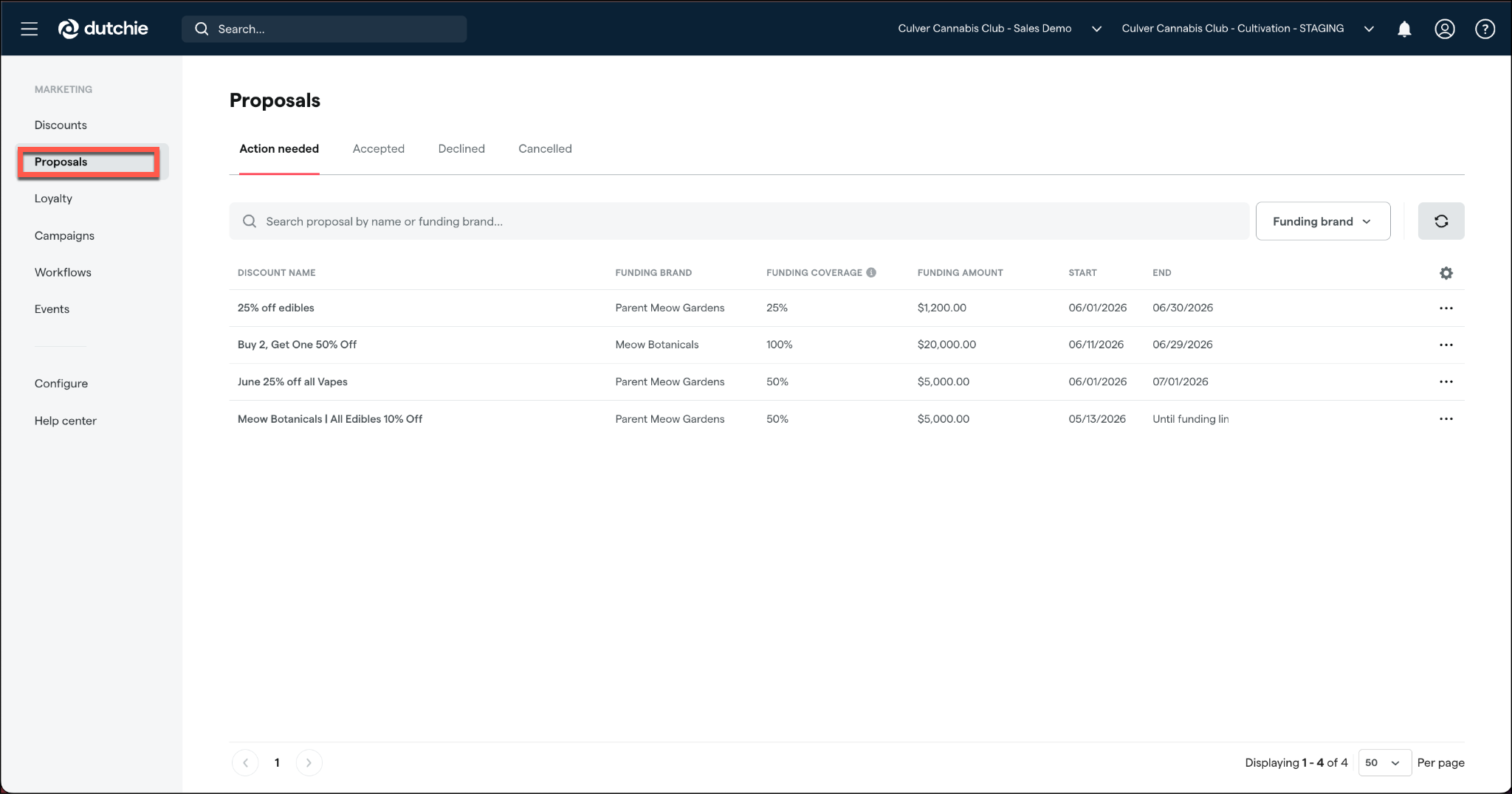Show Funding Coverage info tooltip icon

871,272
